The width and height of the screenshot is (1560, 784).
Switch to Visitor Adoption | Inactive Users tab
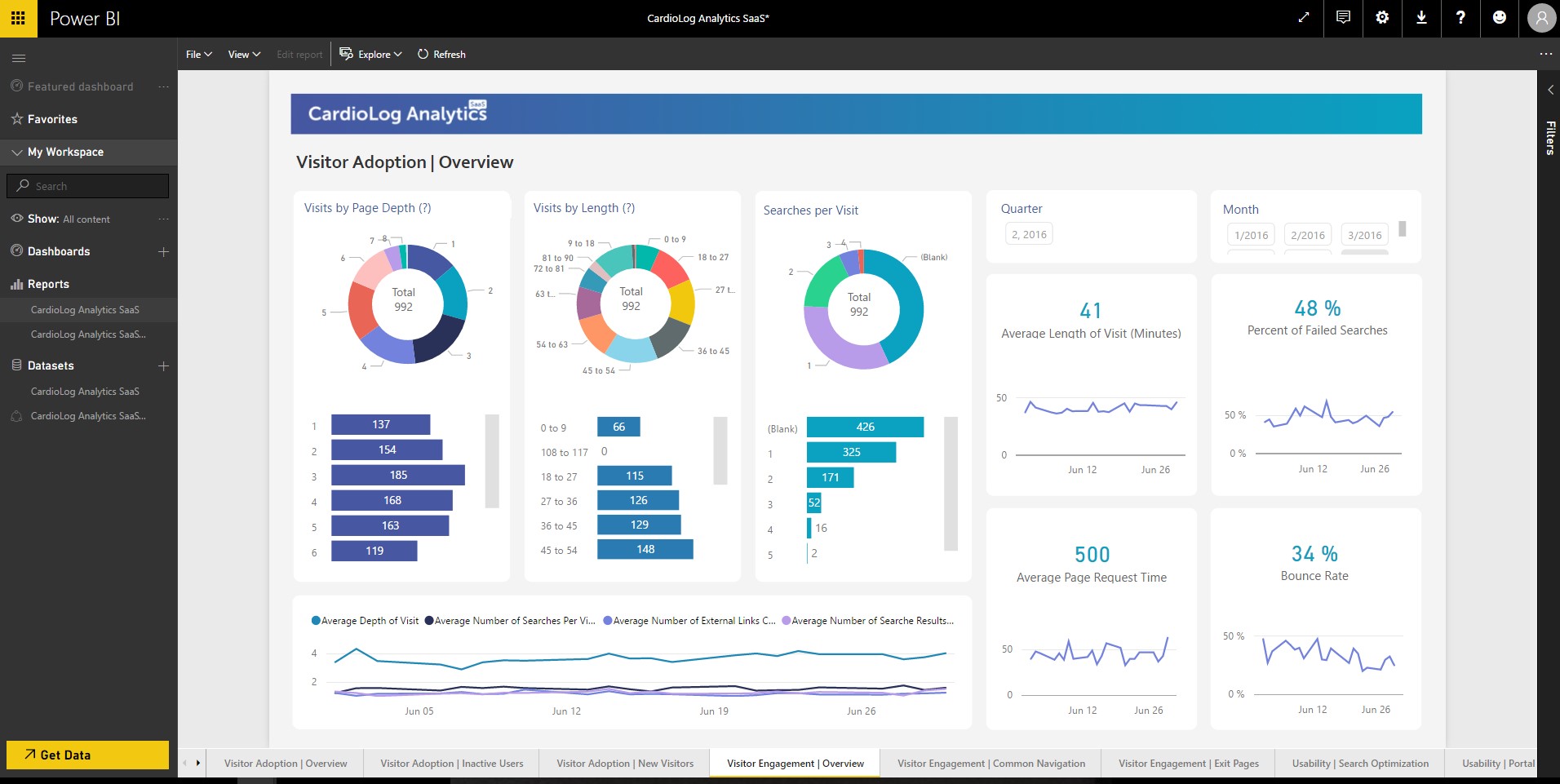pyautogui.click(x=452, y=764)
